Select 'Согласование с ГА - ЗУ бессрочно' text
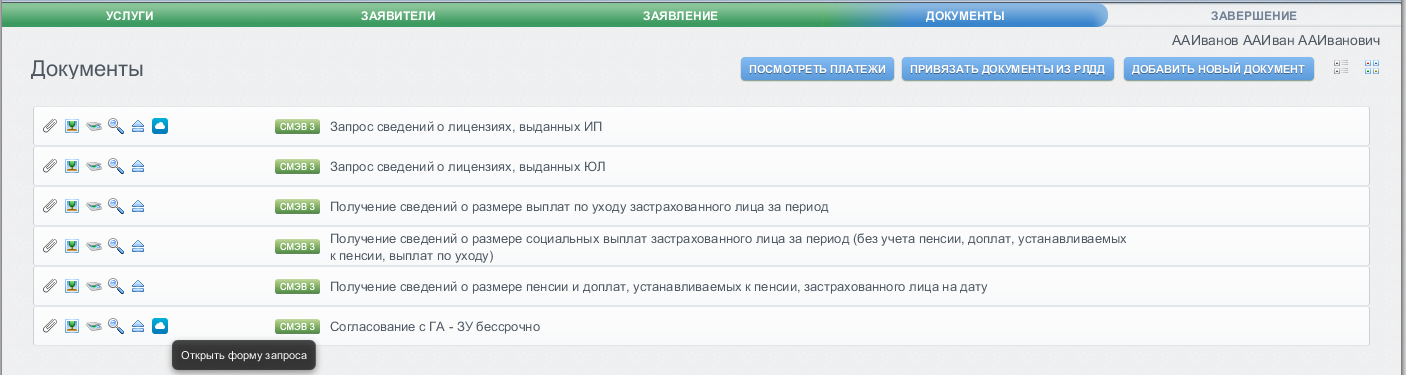 (435, 327)
